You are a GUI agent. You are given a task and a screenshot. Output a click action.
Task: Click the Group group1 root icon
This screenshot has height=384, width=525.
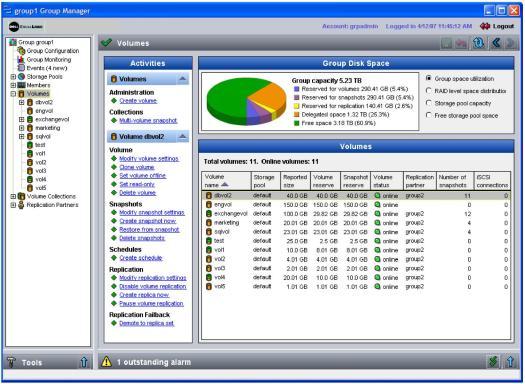tap(13, 42)
